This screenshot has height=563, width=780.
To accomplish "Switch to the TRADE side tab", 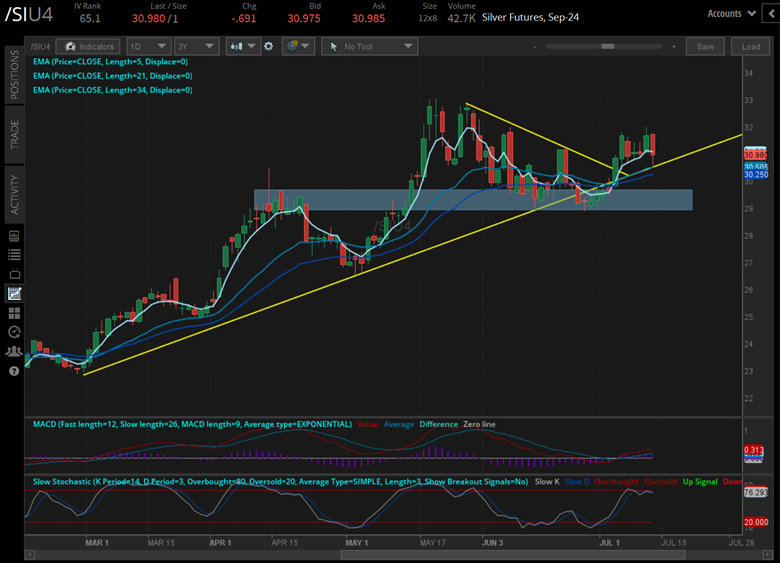I will [x=14, y=134].
